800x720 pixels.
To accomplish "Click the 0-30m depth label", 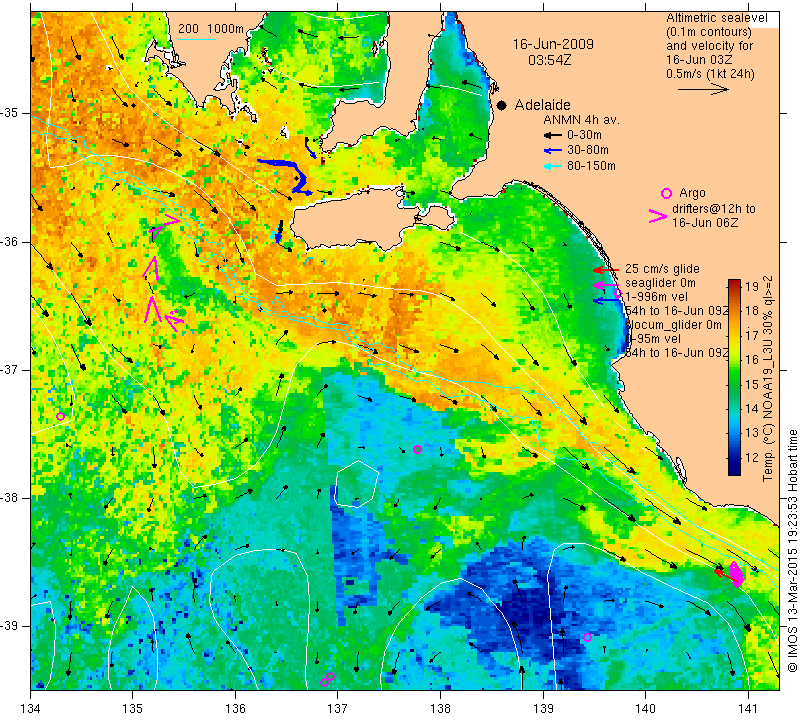I will point(584,135).
